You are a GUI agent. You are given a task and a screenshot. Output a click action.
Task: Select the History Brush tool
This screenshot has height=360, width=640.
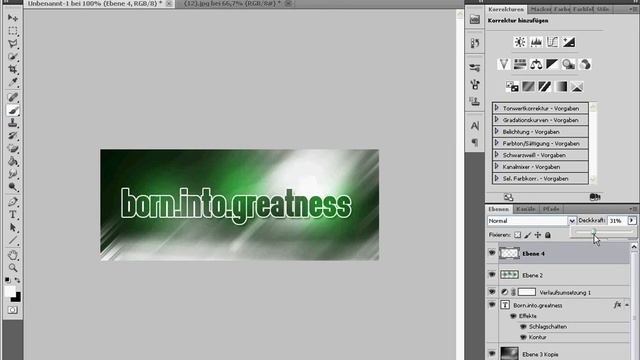(13, 136)
